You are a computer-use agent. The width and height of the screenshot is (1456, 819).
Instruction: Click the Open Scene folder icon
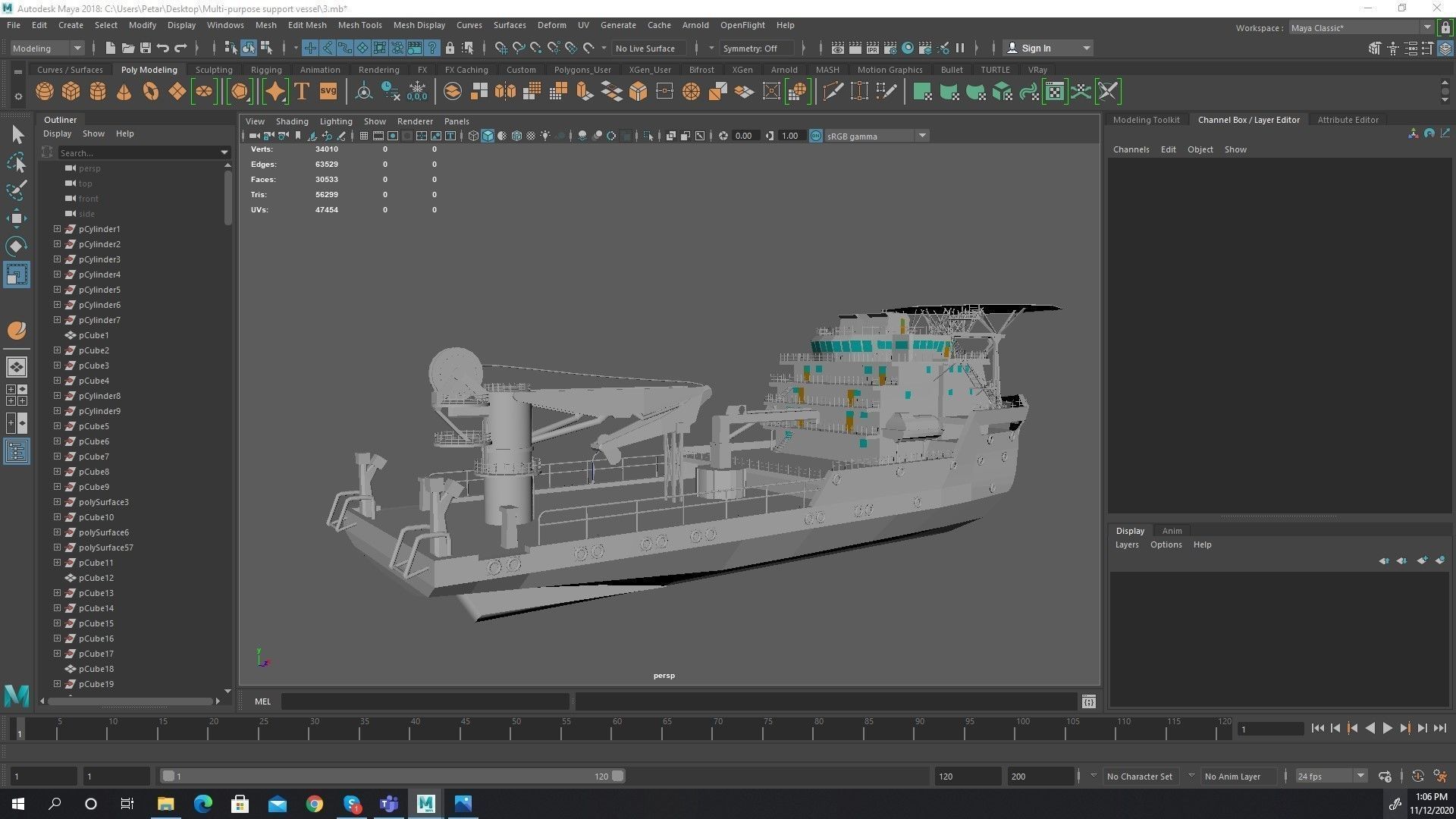point(128,48)
